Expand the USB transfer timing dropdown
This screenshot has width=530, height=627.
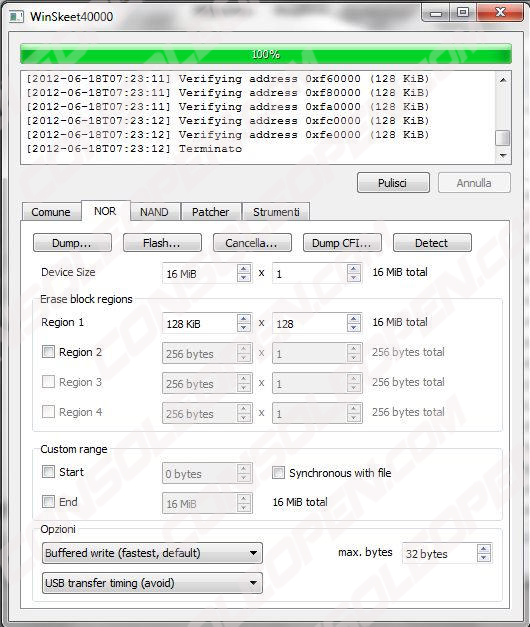pos(152,583)
